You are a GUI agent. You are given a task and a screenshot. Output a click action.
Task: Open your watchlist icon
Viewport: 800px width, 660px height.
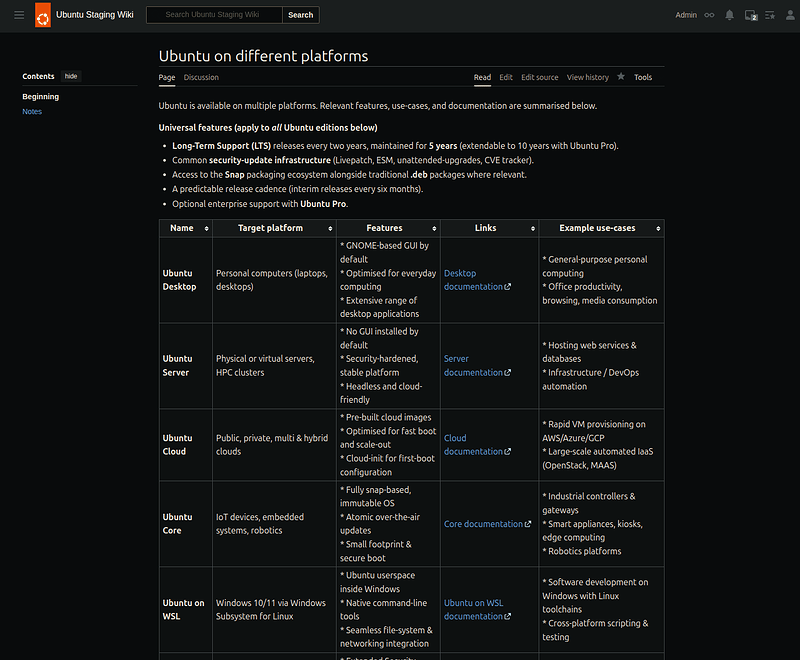point(769,15)
